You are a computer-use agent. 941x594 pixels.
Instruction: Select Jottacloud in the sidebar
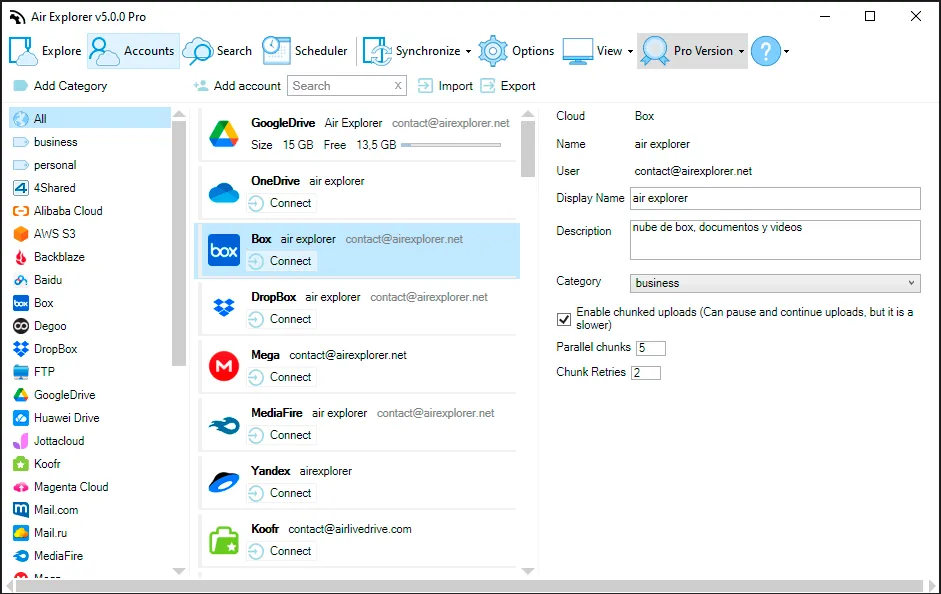[90, 441]
